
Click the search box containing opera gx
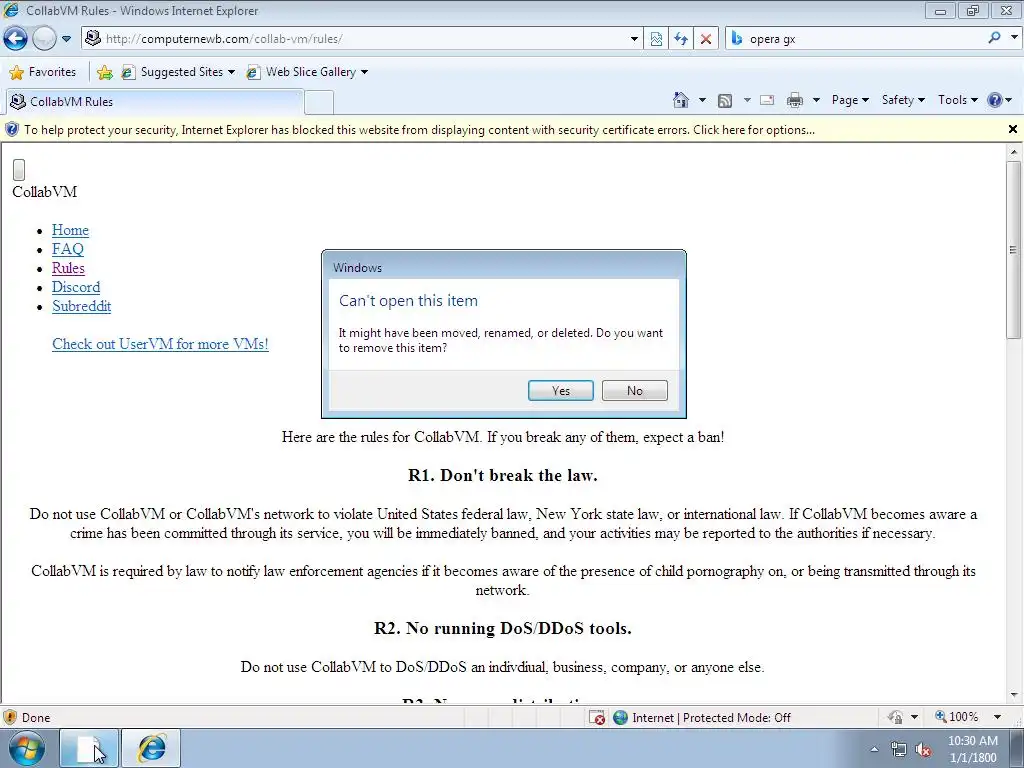point(856,39)
